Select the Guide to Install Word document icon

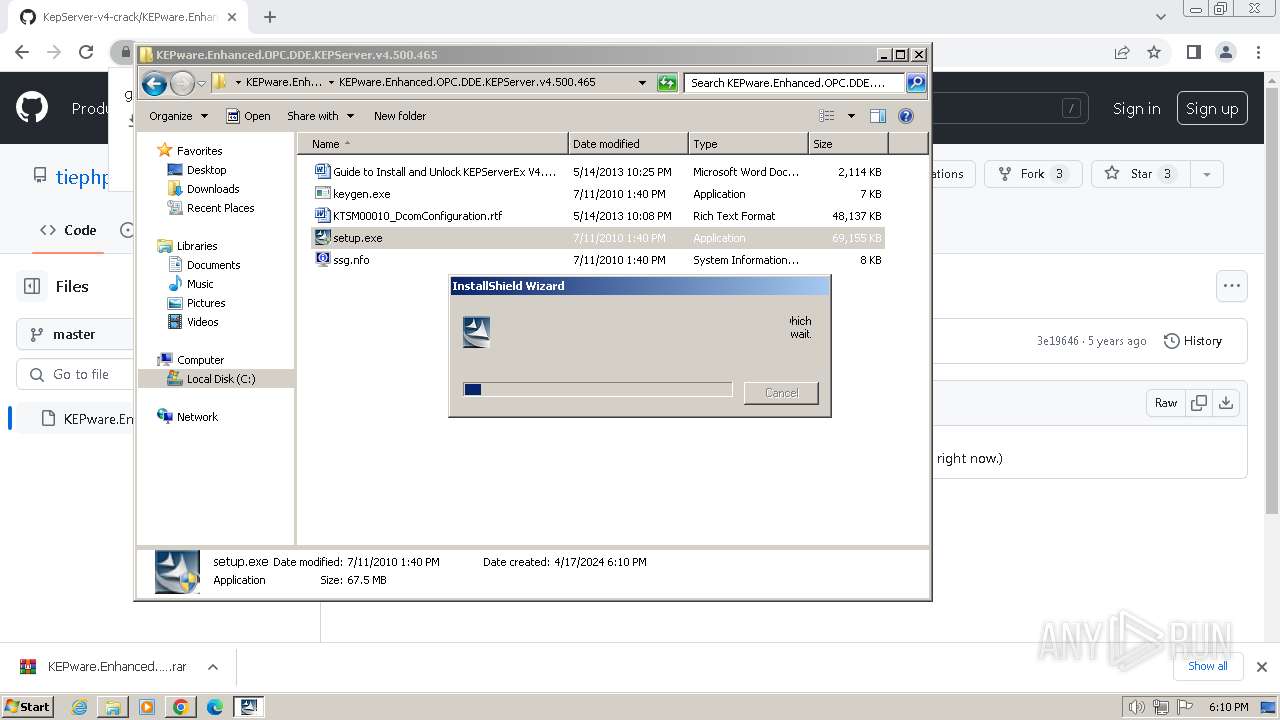(322, 172)
